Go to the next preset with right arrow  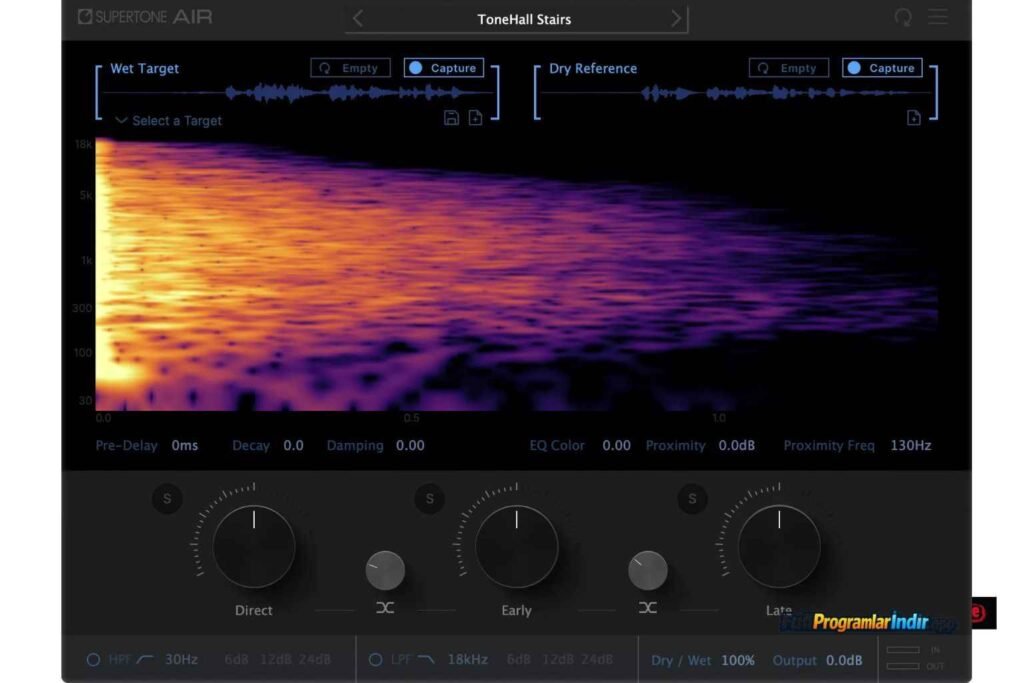click(x=677, y=19)
